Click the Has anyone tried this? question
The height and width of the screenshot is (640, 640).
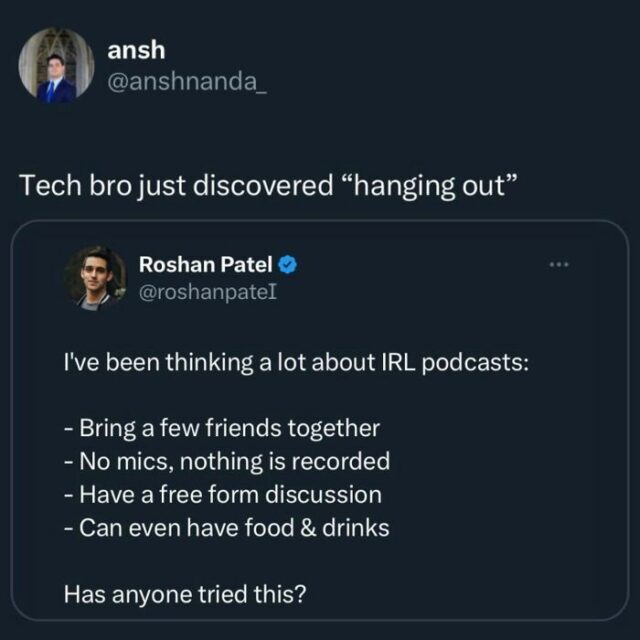pyautogui.click(x=184, y=595)
